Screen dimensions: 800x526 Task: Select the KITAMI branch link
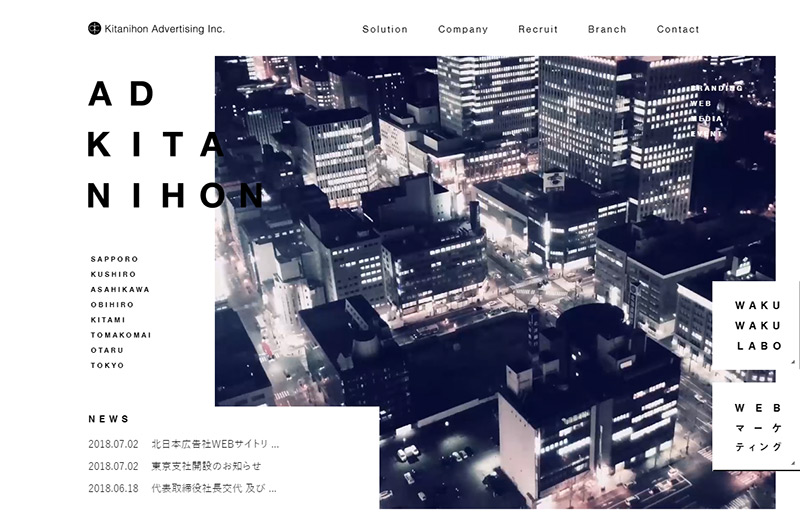click(x=108, y=320)
